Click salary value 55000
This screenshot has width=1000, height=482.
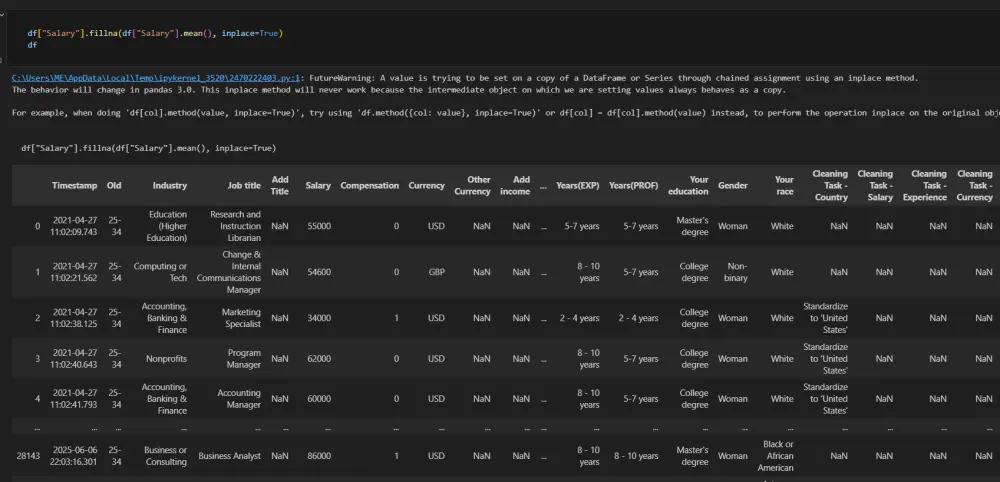click(x=319, y=226)
